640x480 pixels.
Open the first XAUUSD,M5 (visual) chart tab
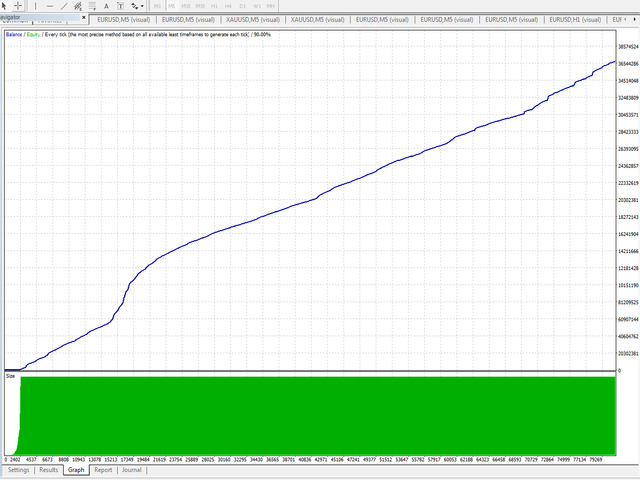click(x=252, y=19)
